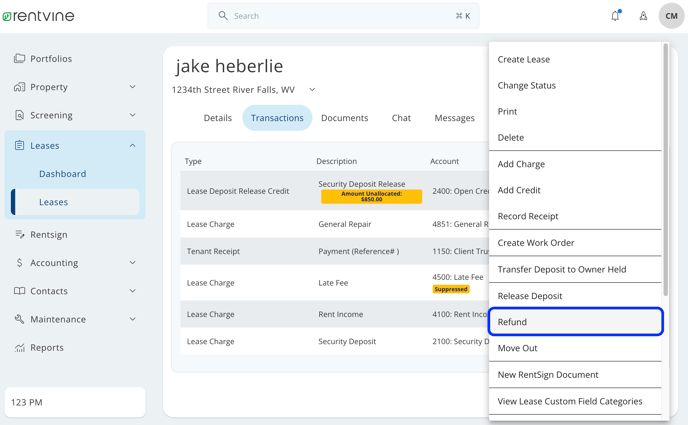
Task: Click the General Repair description cell
Action: [344, 224]
